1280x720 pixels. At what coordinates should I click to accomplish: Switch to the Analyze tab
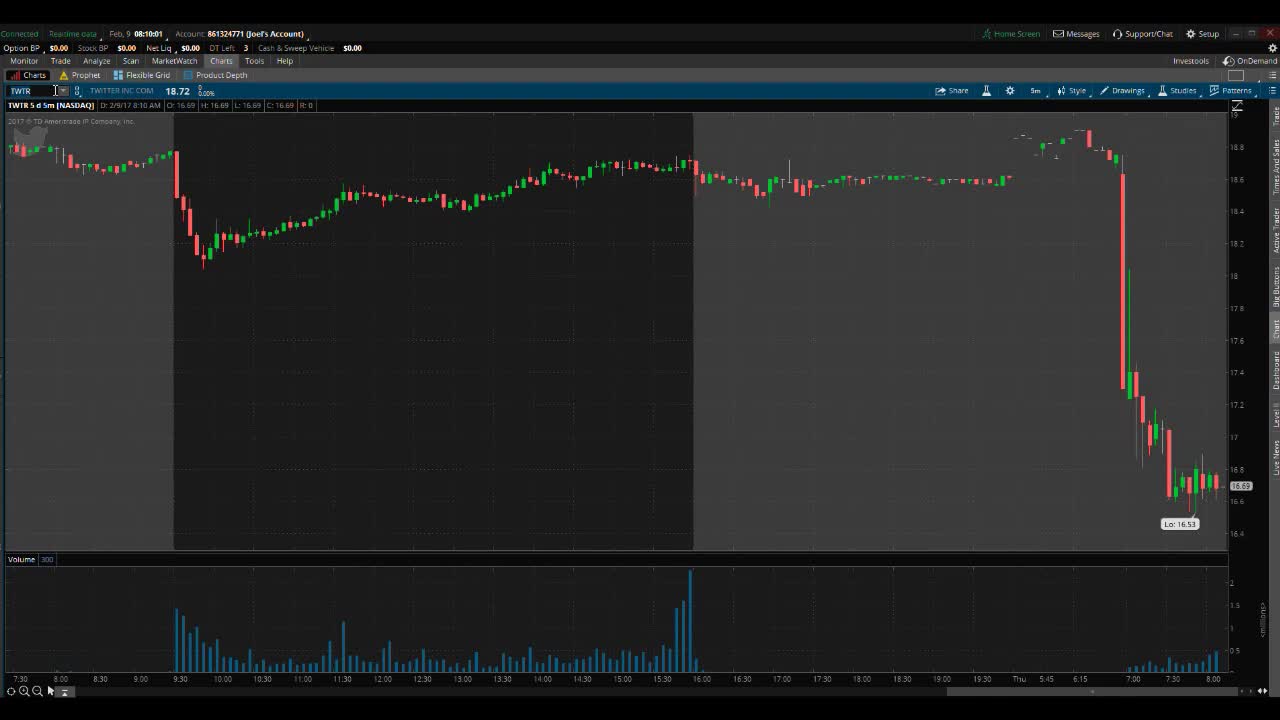pos(97,61)
